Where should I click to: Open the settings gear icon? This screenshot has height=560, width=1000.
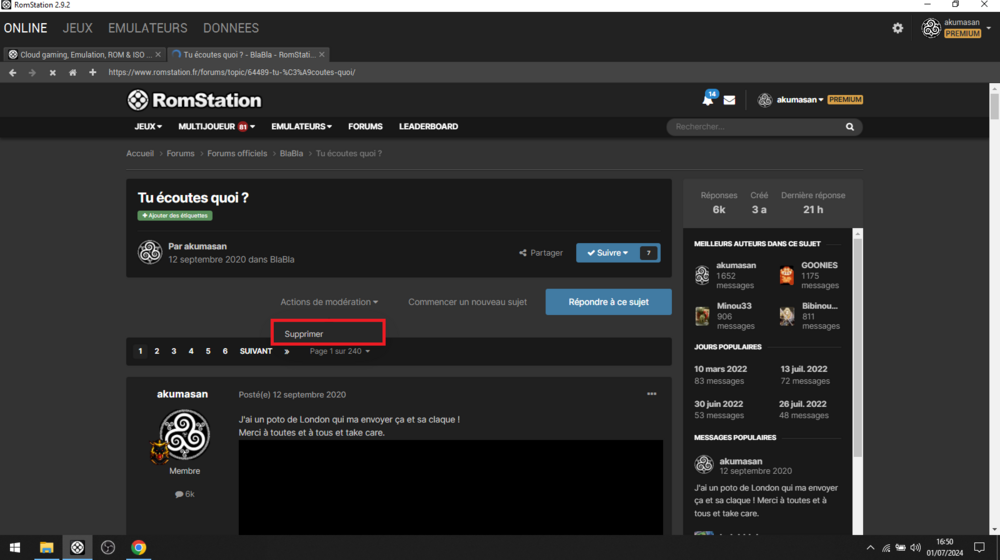[x=897, y=28]
